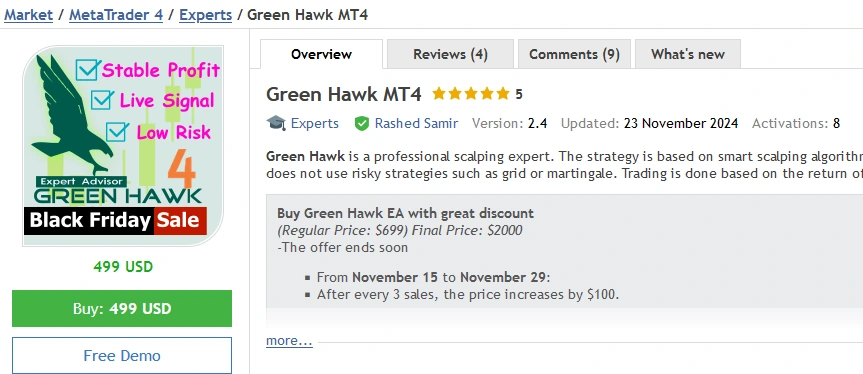Select the Overview tab
The width and height of the screenshot is (863, 374).
click(321, 54)
